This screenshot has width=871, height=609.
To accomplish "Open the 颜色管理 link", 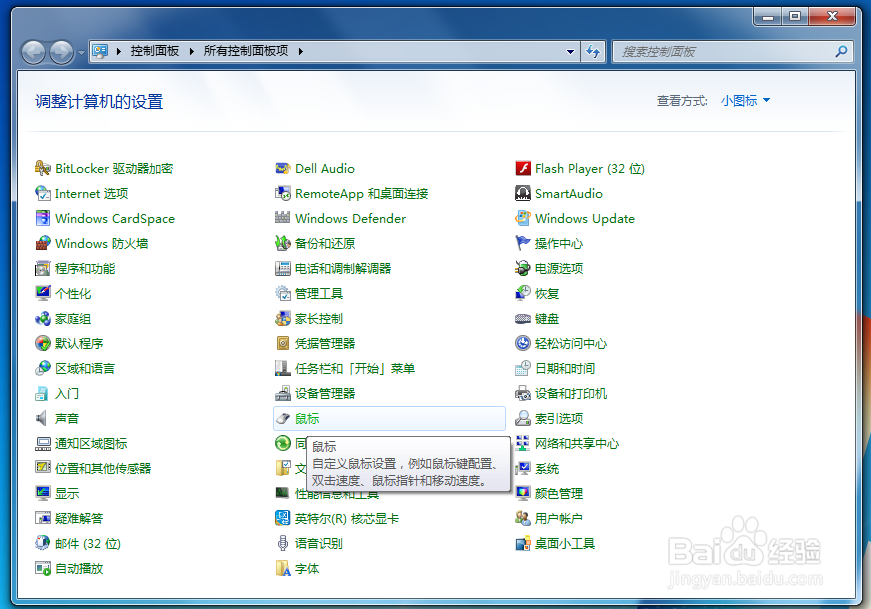I will (x=559, y=493).
